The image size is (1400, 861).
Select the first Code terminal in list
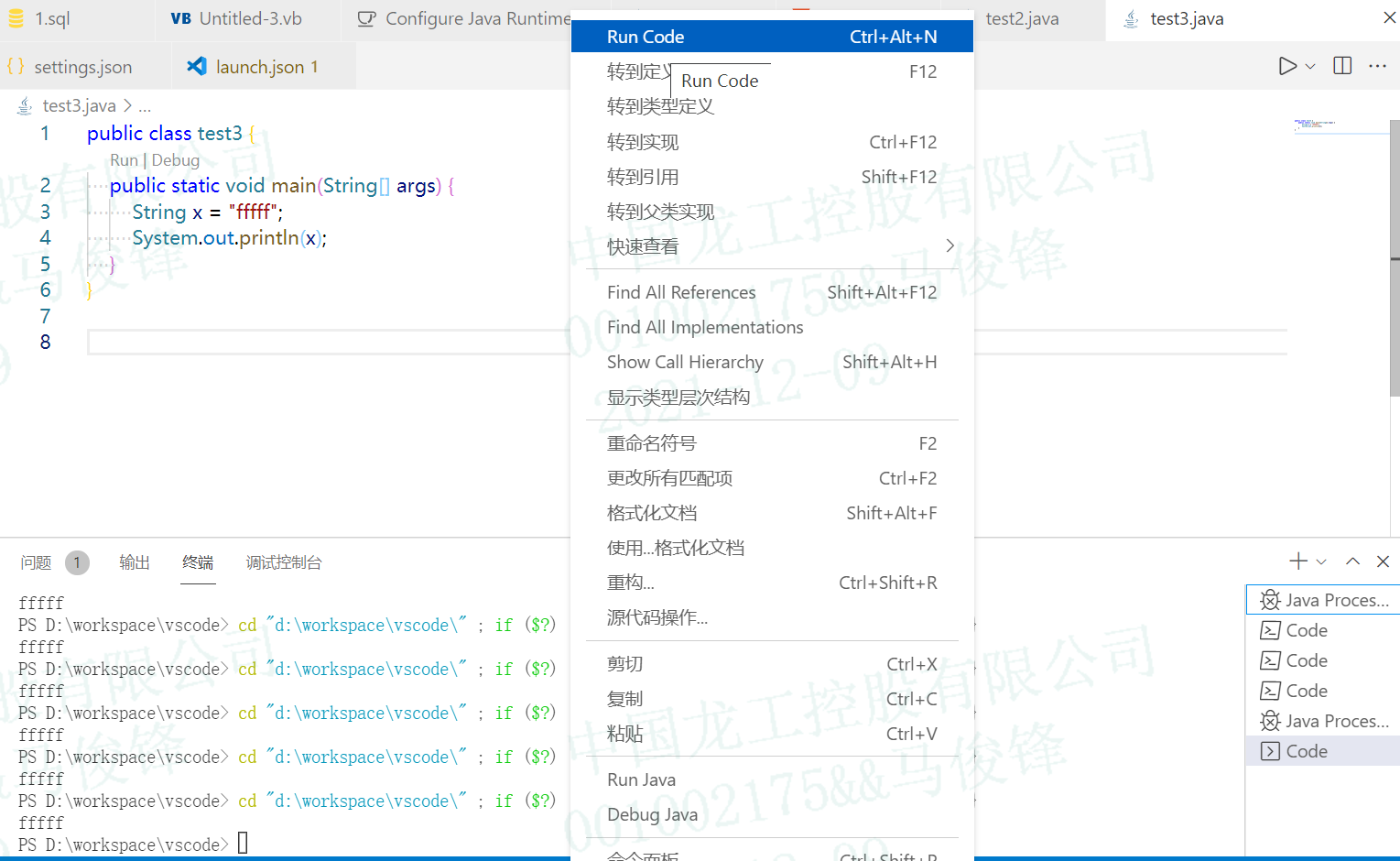[1323, 630]
